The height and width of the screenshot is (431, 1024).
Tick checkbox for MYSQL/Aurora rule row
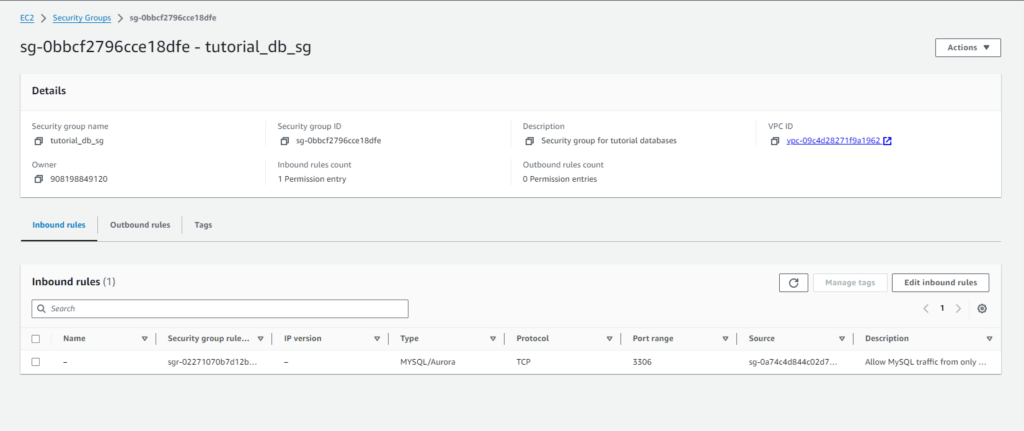click(x=36, y=362)
